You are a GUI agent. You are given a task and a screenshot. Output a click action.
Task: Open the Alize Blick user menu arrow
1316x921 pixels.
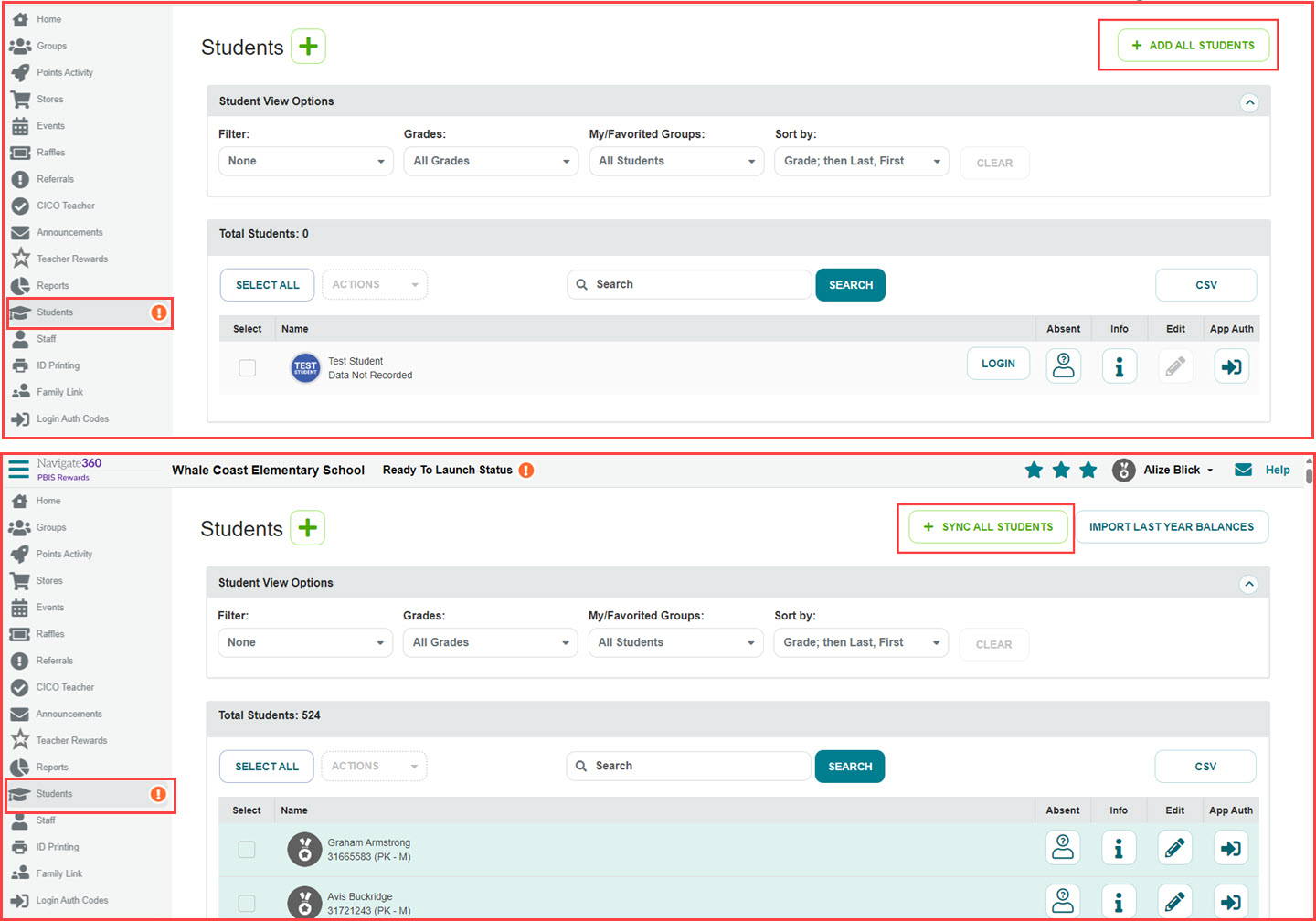point(1210,471)
